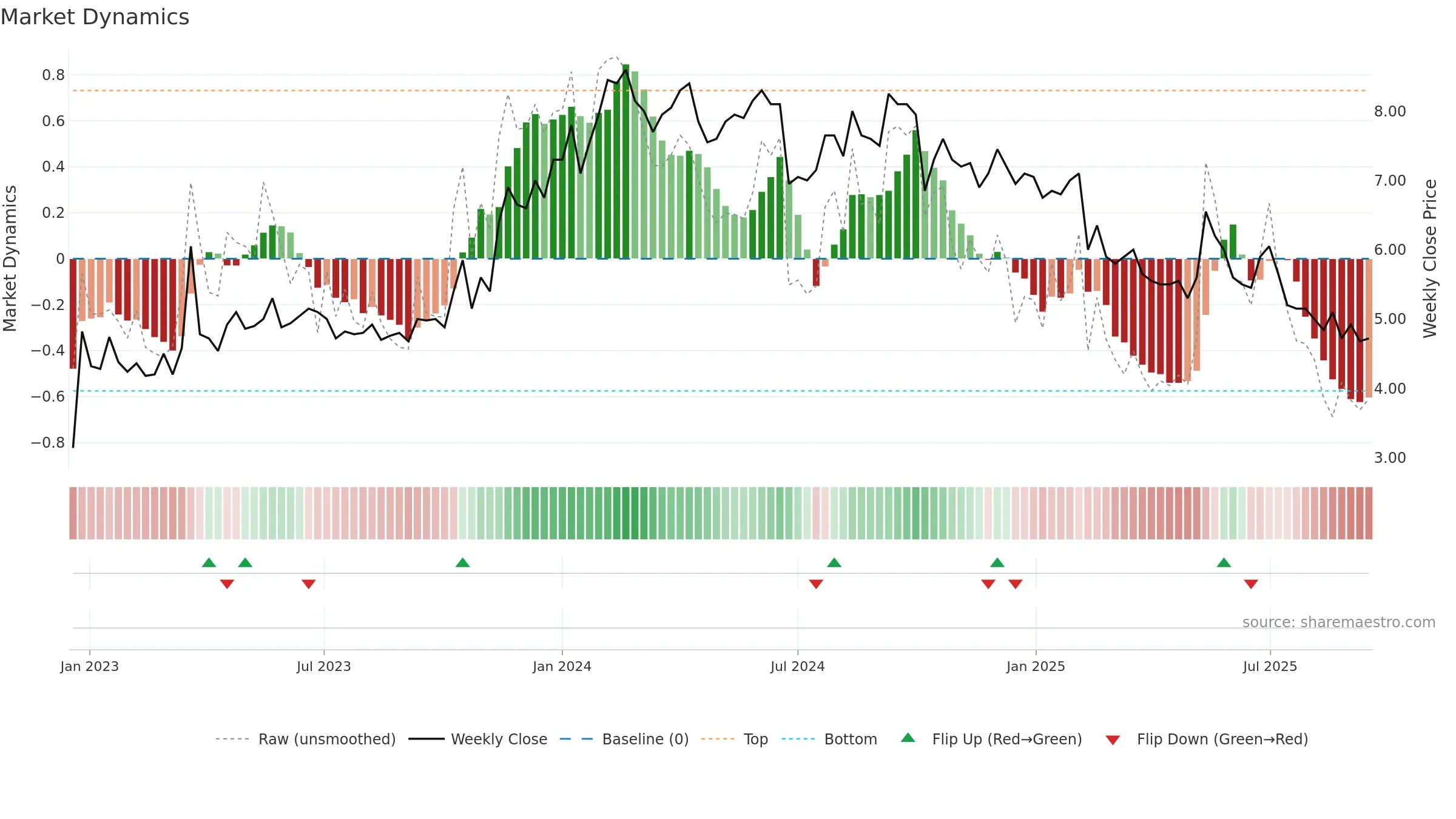This screenshot has width=1456, height=819.
Task: Toggle the Raw (unsmoothed) legend entry
Action: coord(305,739)
